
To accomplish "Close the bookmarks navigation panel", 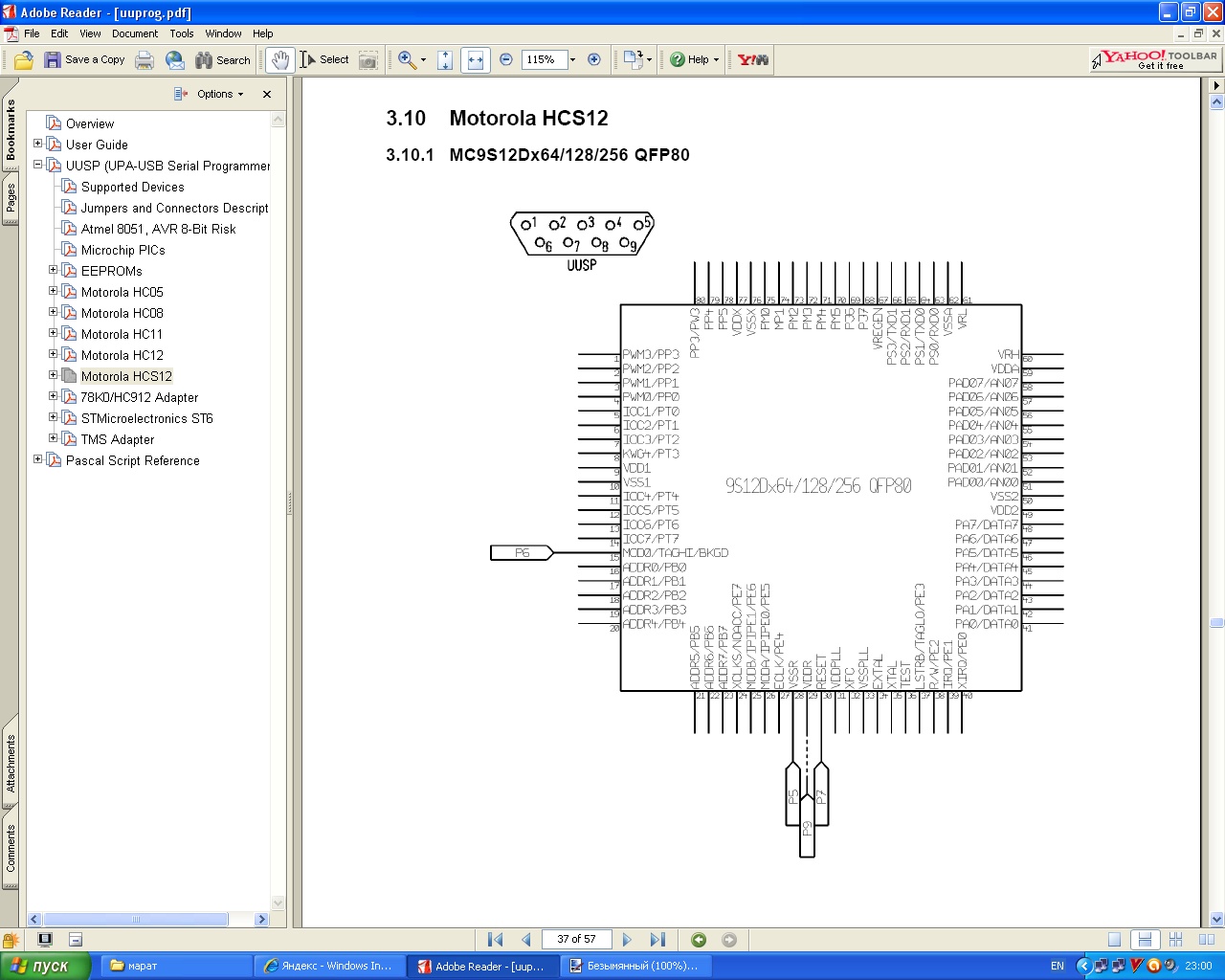I will coord(267,94).
